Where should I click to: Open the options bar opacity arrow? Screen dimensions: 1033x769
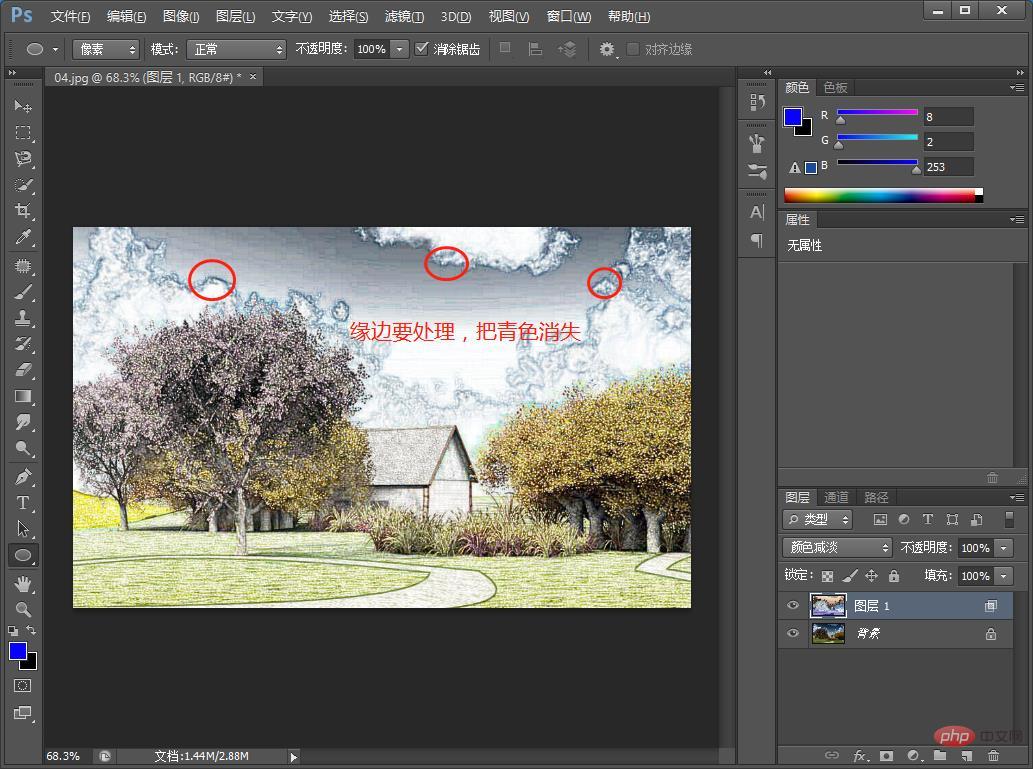coord(400,49)
